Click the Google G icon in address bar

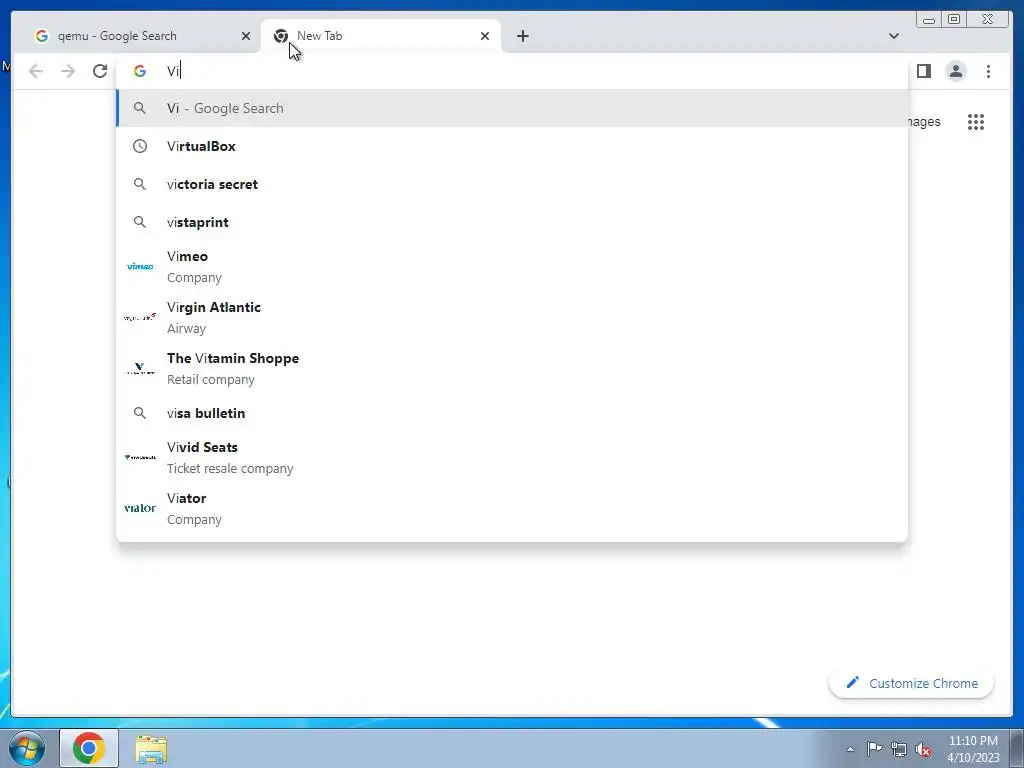pyautogui.click(x=140, y=71)
